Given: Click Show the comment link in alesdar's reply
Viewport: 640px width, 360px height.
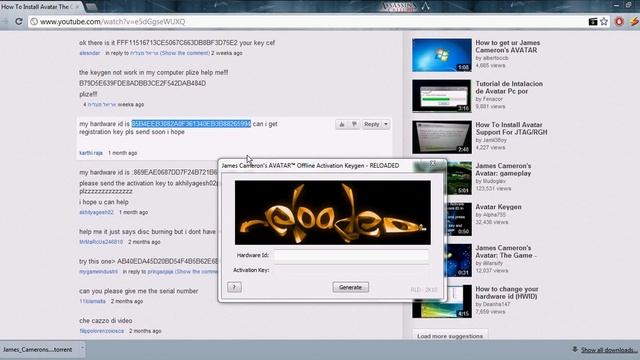Looking at the screenshot, I should point(184,53).
